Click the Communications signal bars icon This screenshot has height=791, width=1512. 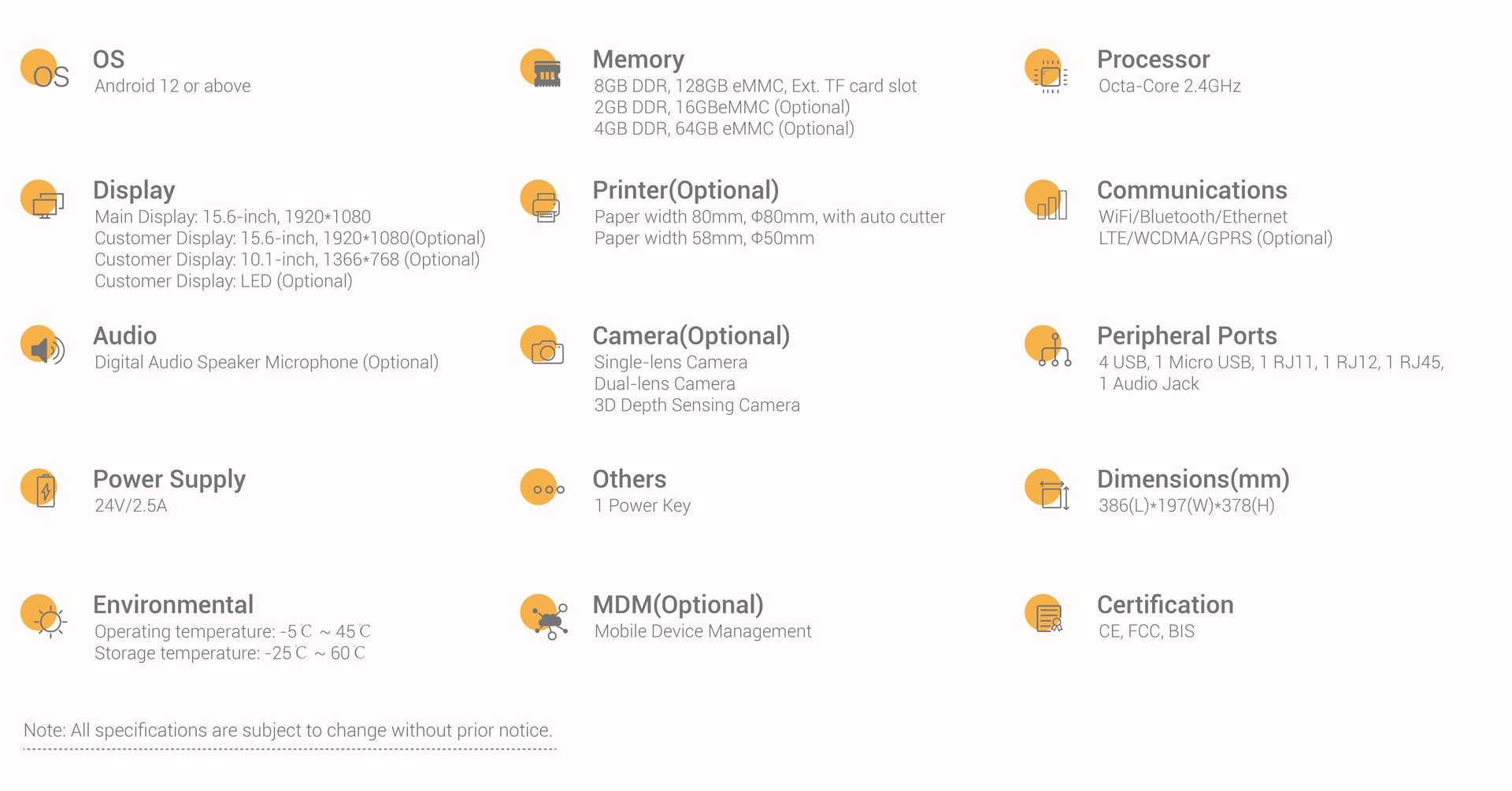(x=1047, y=201)
